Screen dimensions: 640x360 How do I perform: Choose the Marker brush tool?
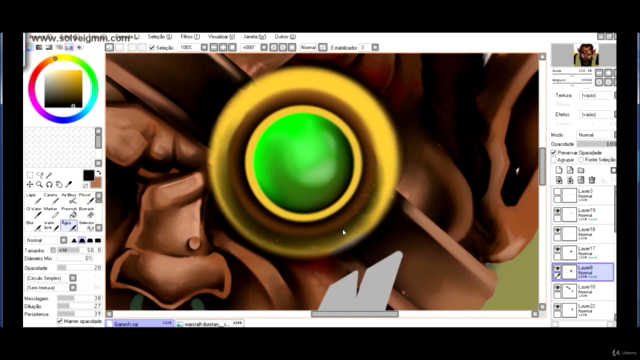(x=51, y=213)
